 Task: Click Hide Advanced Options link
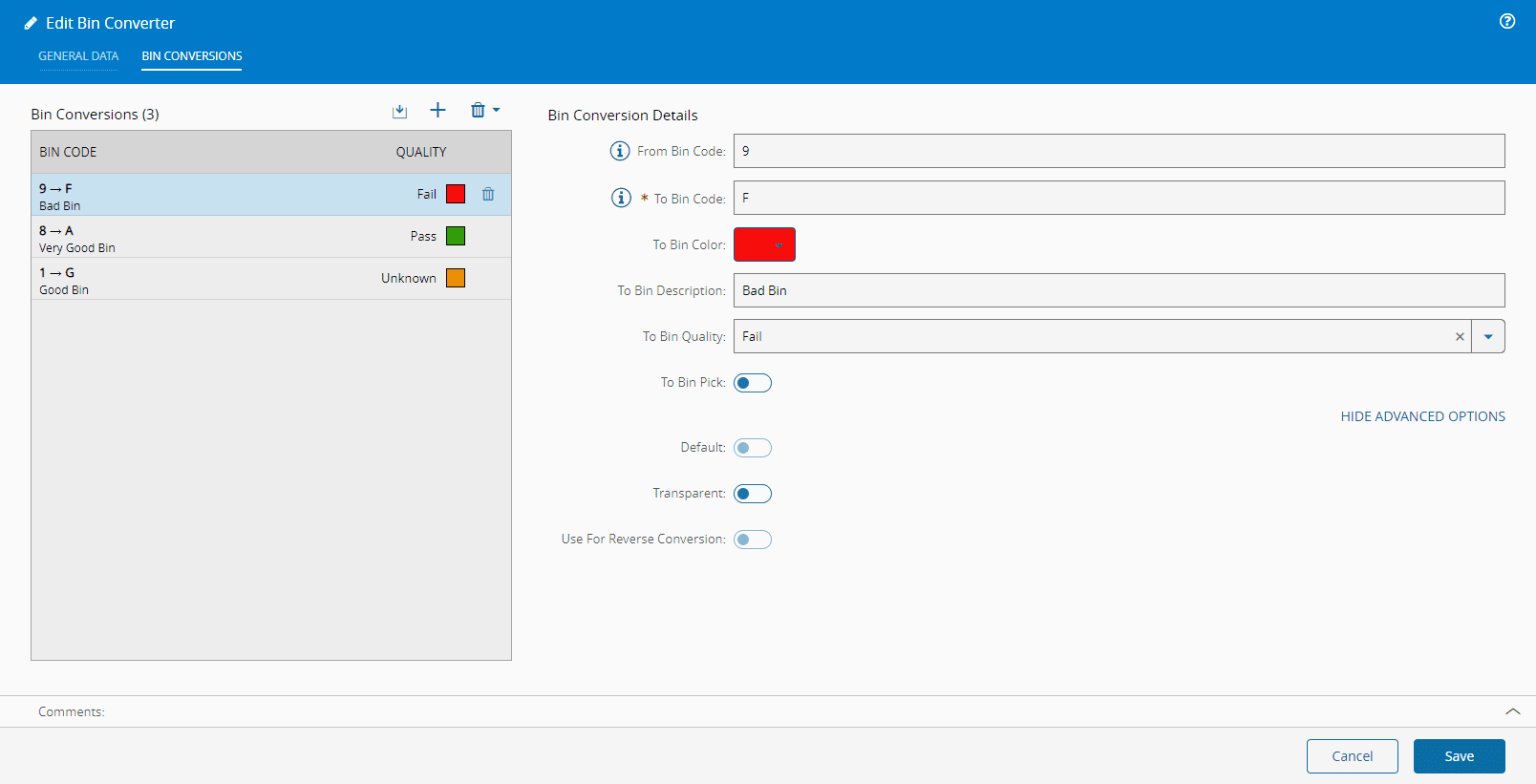(1422, 416)
